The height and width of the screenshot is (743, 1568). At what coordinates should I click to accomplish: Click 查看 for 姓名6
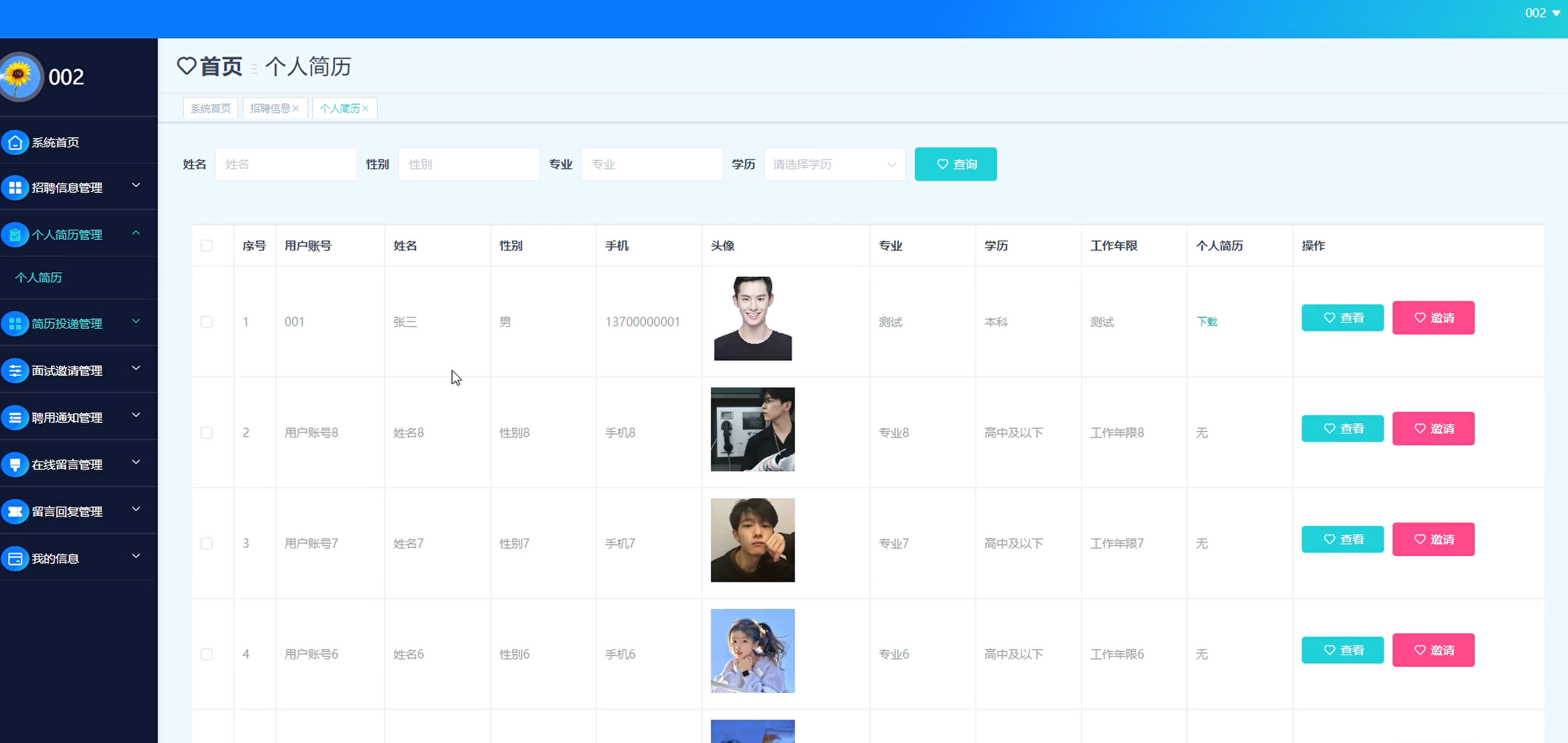(1343, 650)
